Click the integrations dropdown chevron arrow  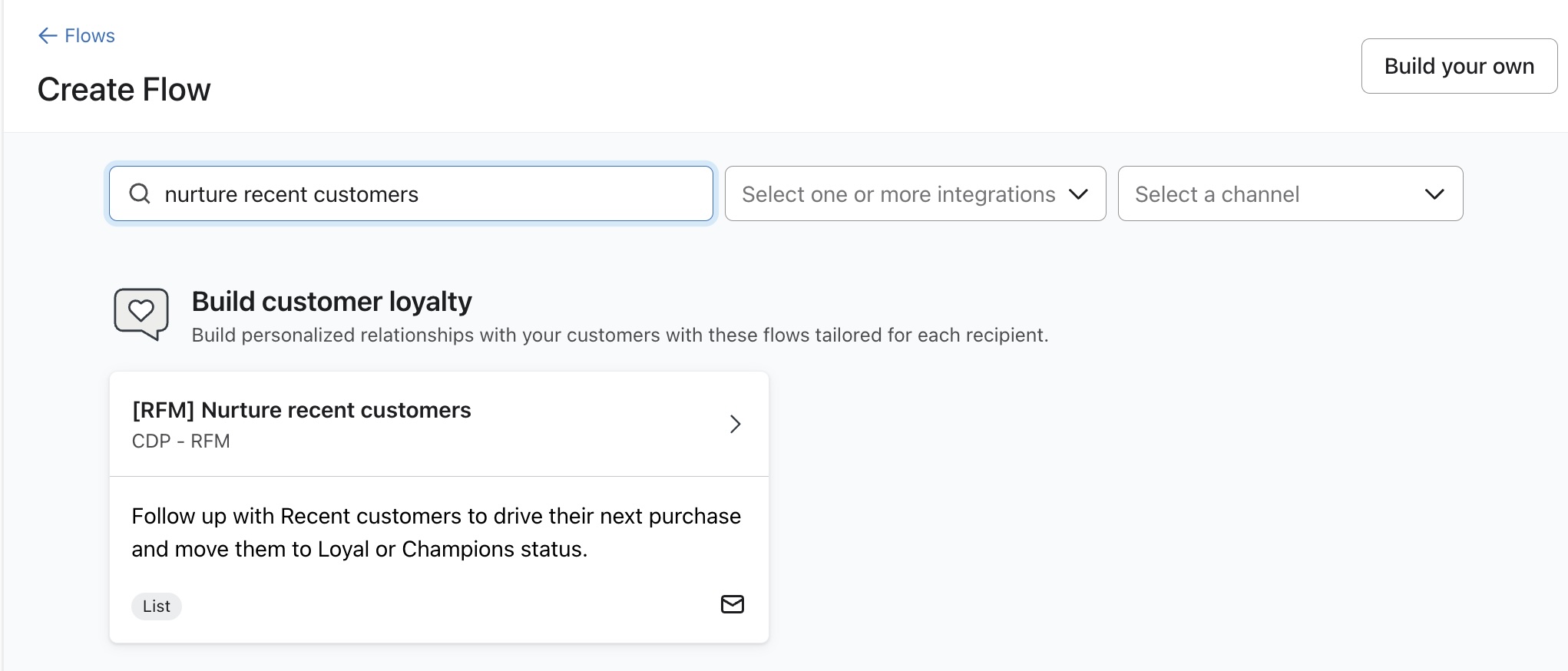coord(1078,194)
